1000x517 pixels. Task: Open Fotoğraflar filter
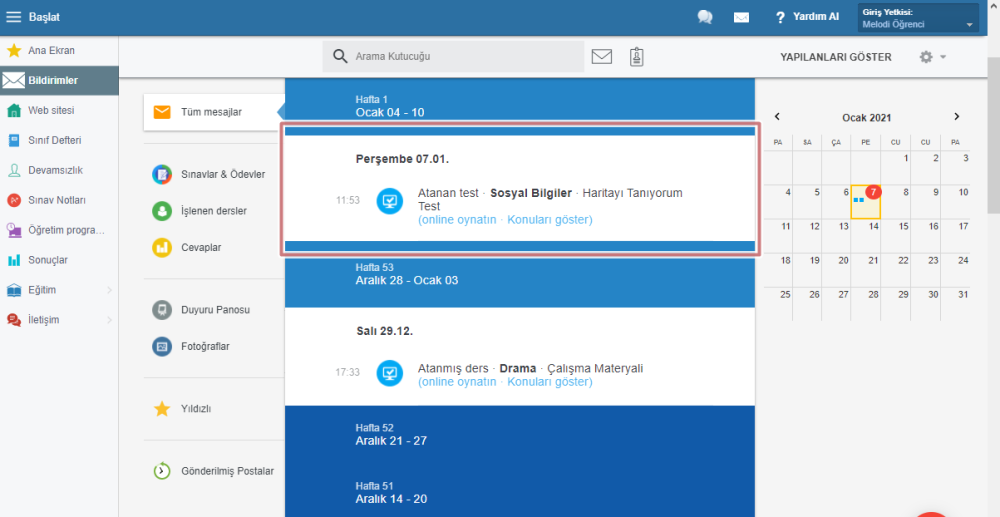point(214,346)
